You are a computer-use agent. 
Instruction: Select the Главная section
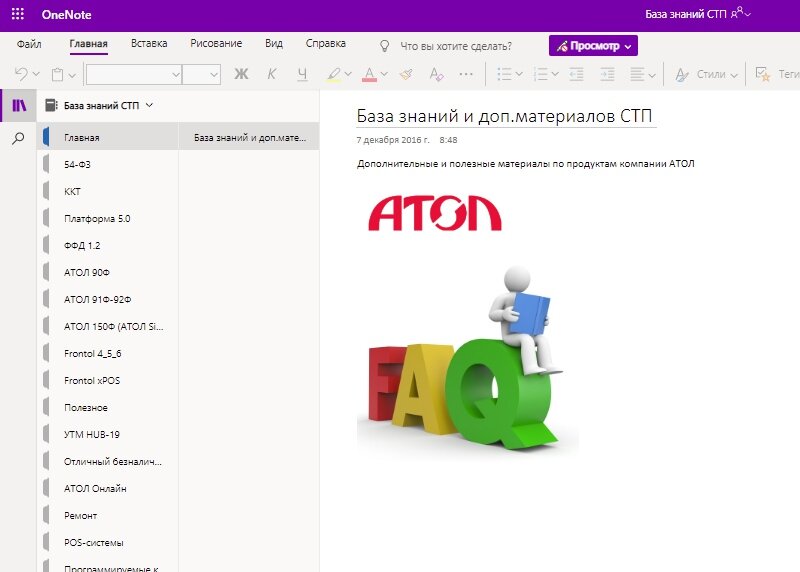108,137
